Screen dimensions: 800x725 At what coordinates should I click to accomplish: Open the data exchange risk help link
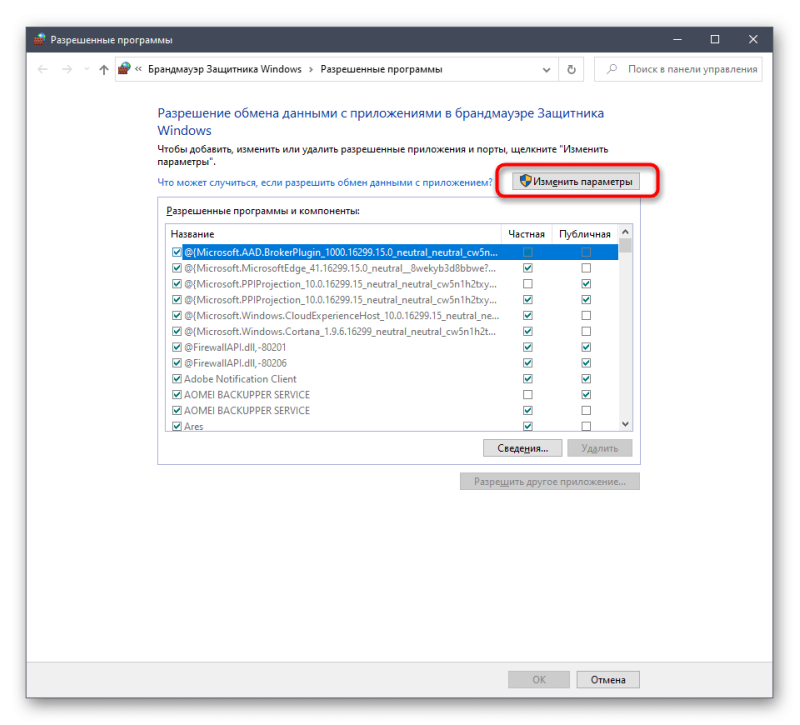[325, 182]
